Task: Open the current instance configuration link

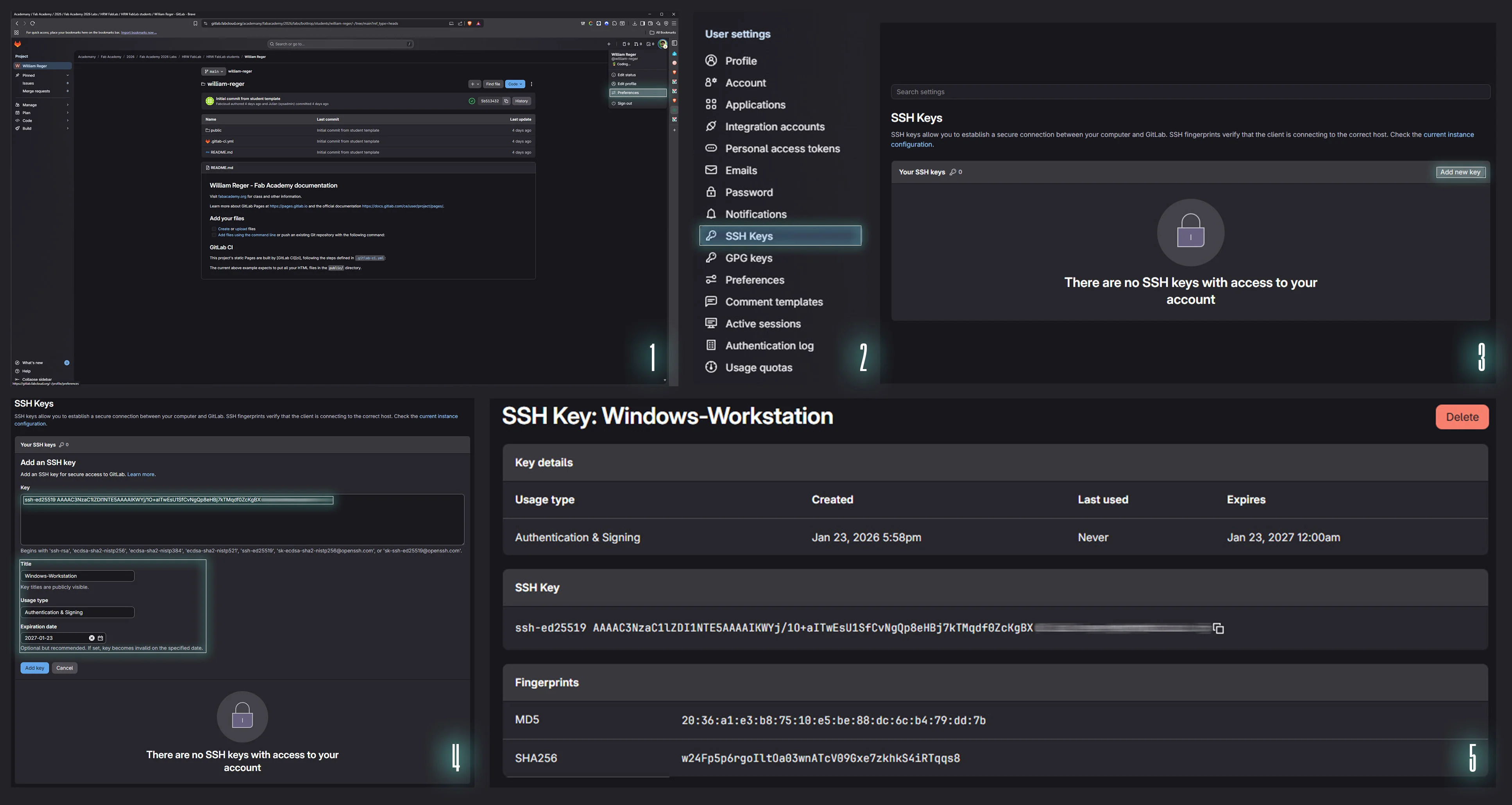Action: coord(1448,134)
